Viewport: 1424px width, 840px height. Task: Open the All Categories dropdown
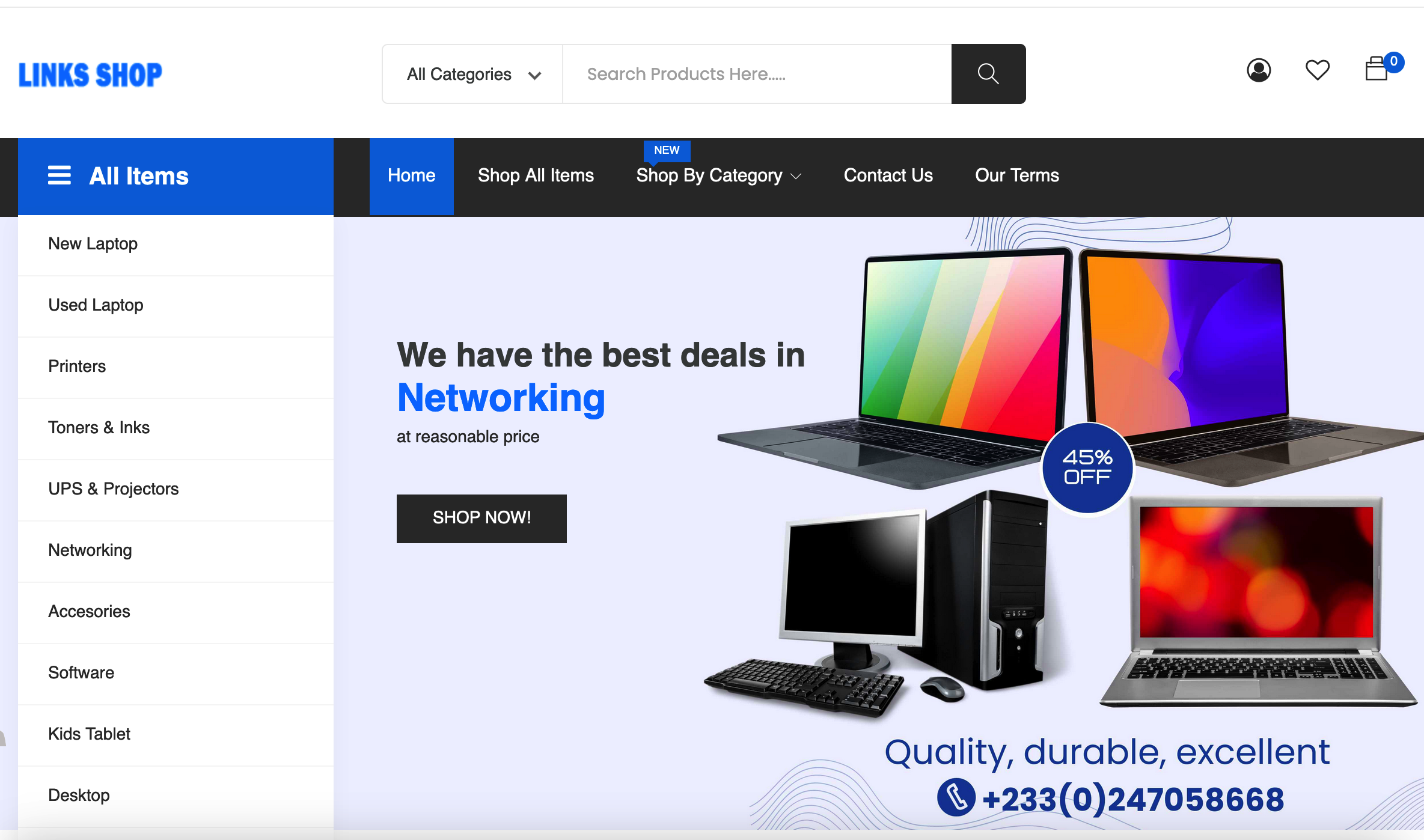tap(473, 74)
